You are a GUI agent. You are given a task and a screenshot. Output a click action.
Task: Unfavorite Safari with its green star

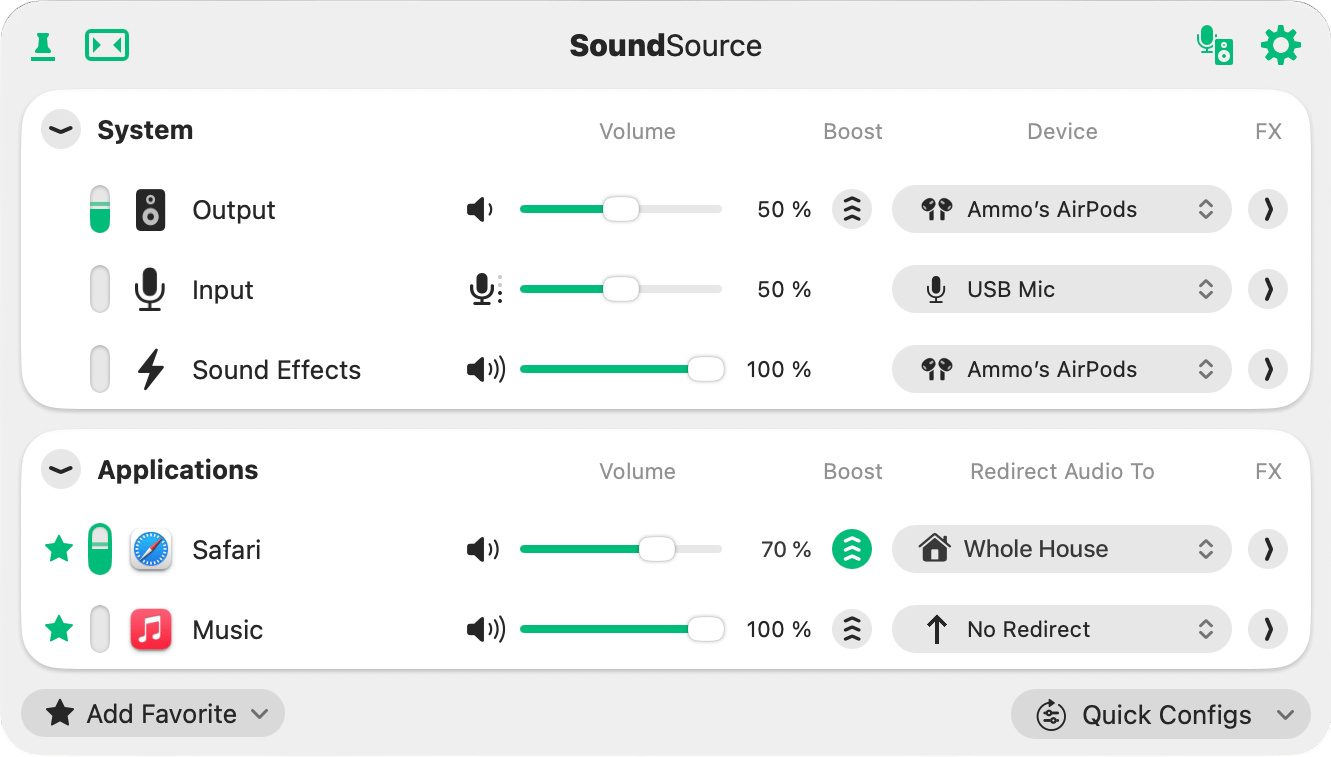point(59,549)
